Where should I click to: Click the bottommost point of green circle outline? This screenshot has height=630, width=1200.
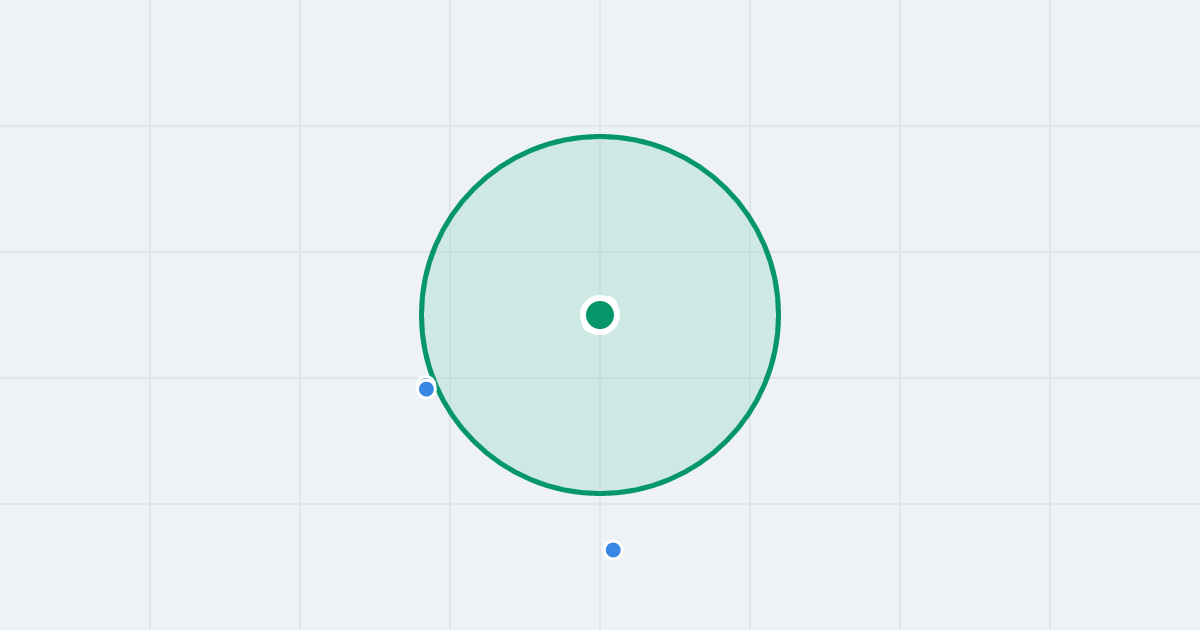pos(600,493)
